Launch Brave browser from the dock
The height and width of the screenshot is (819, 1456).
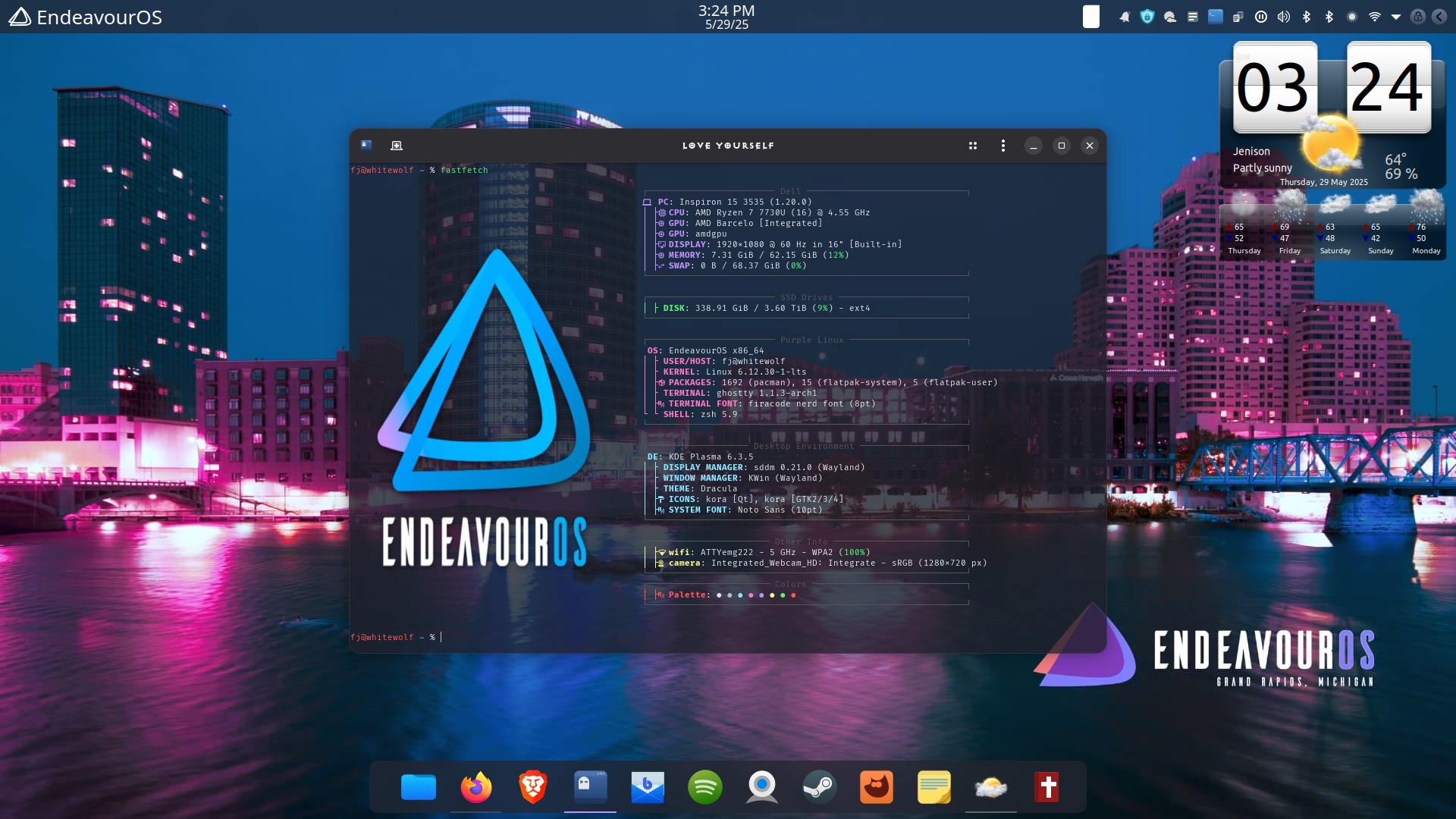533,787
